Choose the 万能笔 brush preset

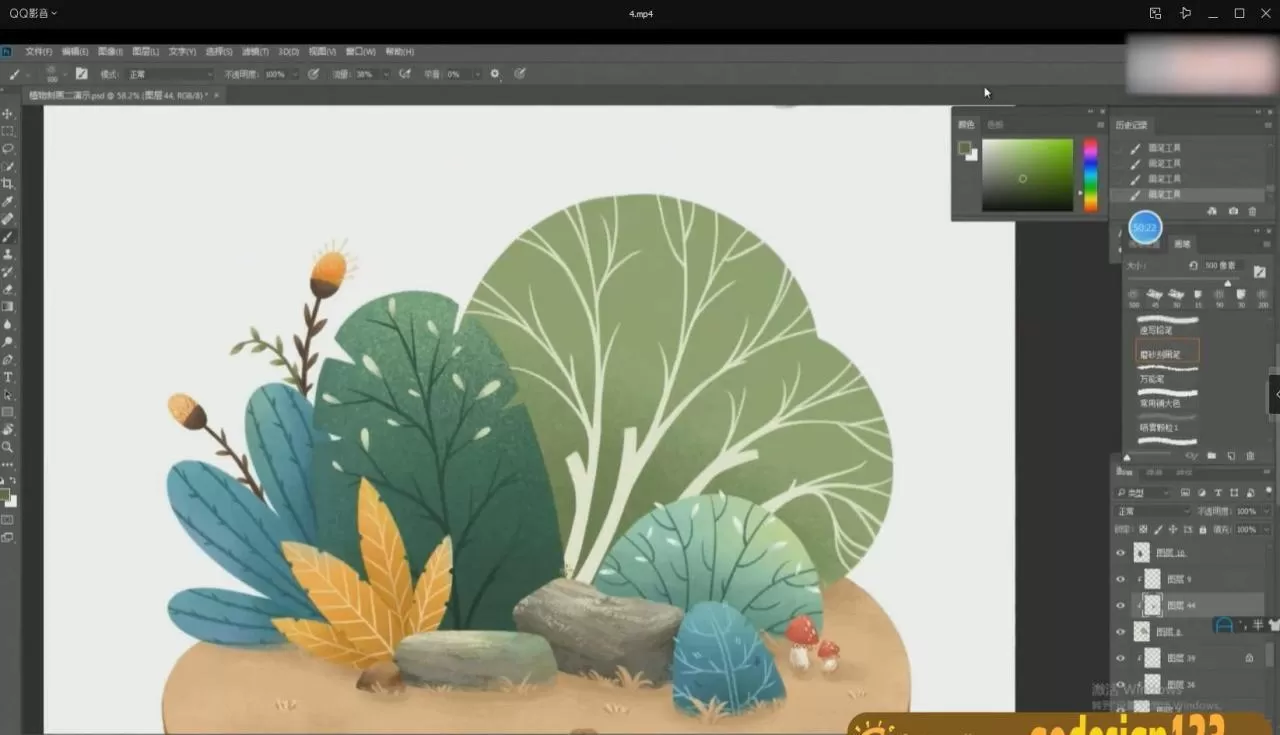[x=1152, y=379]
